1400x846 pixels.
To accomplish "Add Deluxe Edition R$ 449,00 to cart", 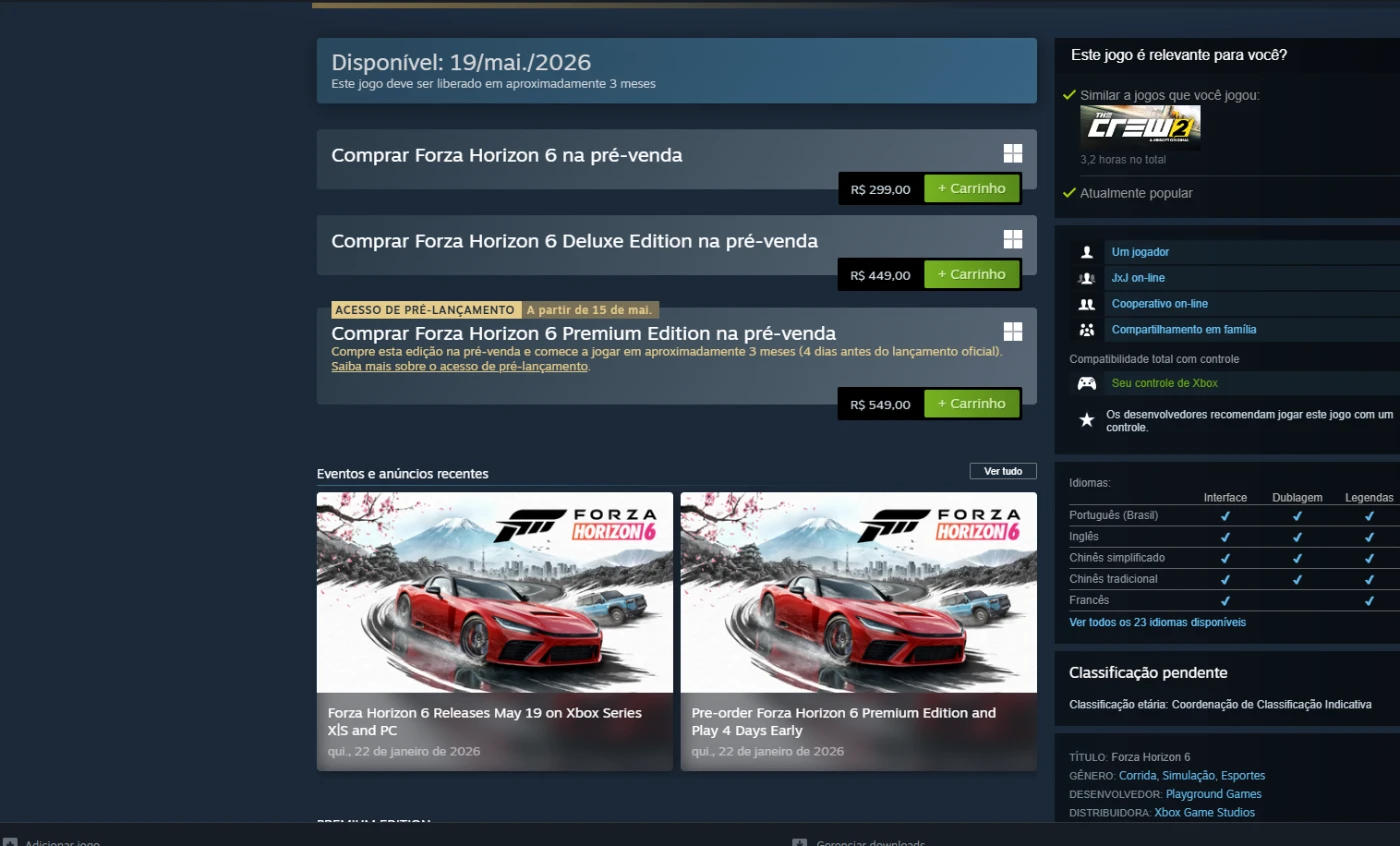I will [971, 275].
